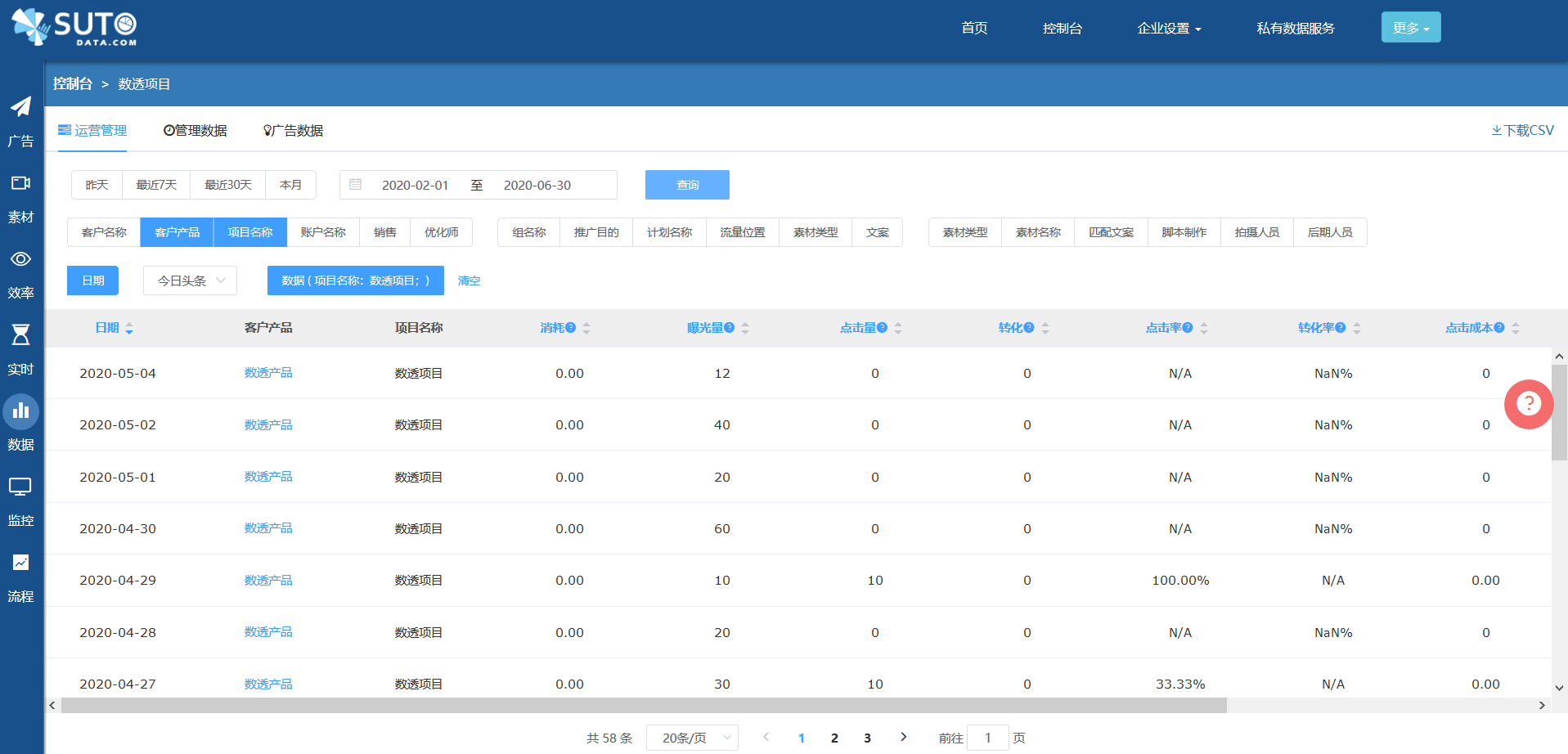
Task: Open 私有数据服务 in top navigation
Action: (1296, 28)
